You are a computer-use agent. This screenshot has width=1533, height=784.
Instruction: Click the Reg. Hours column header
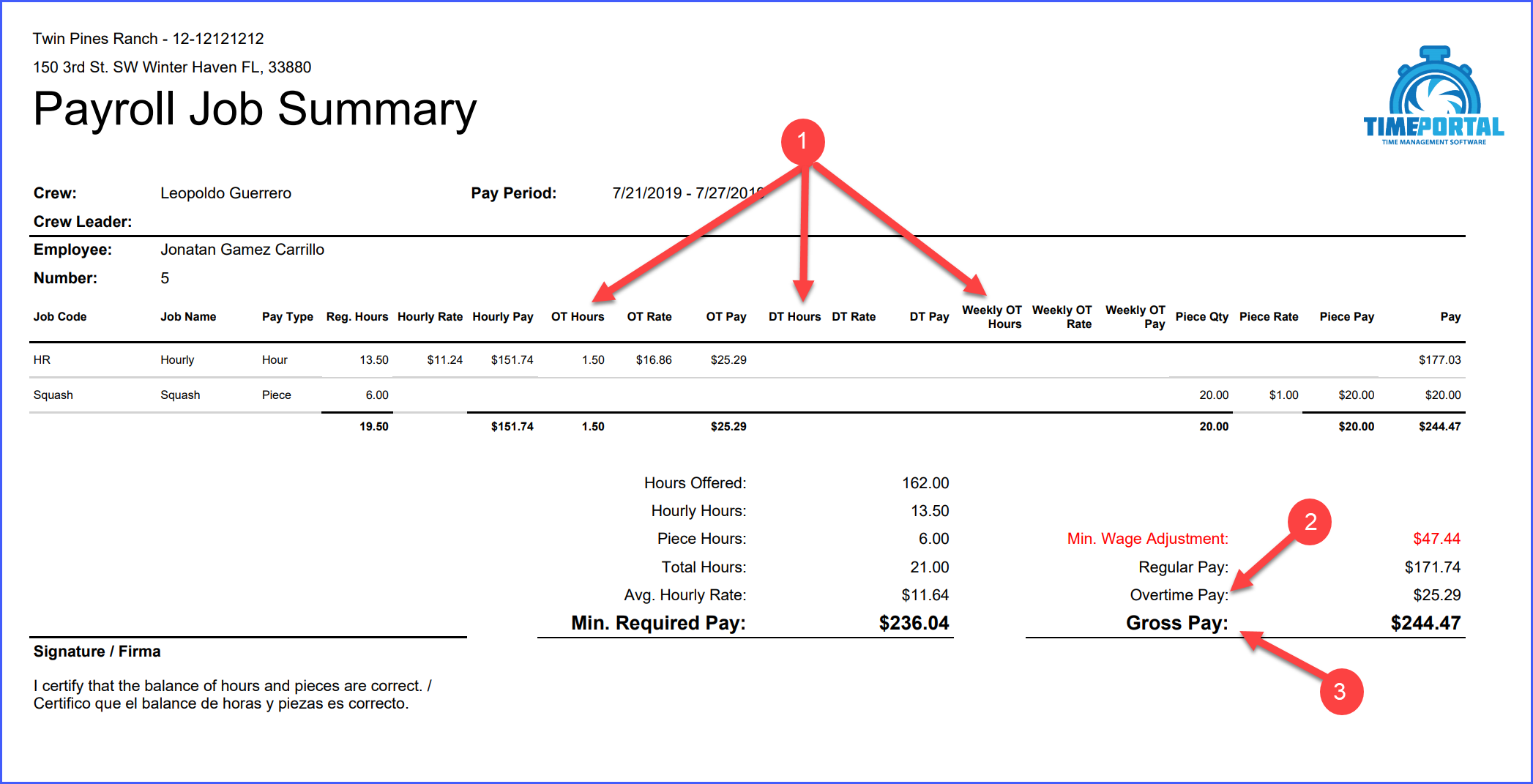pyautogui.click(x=357, y=317)
